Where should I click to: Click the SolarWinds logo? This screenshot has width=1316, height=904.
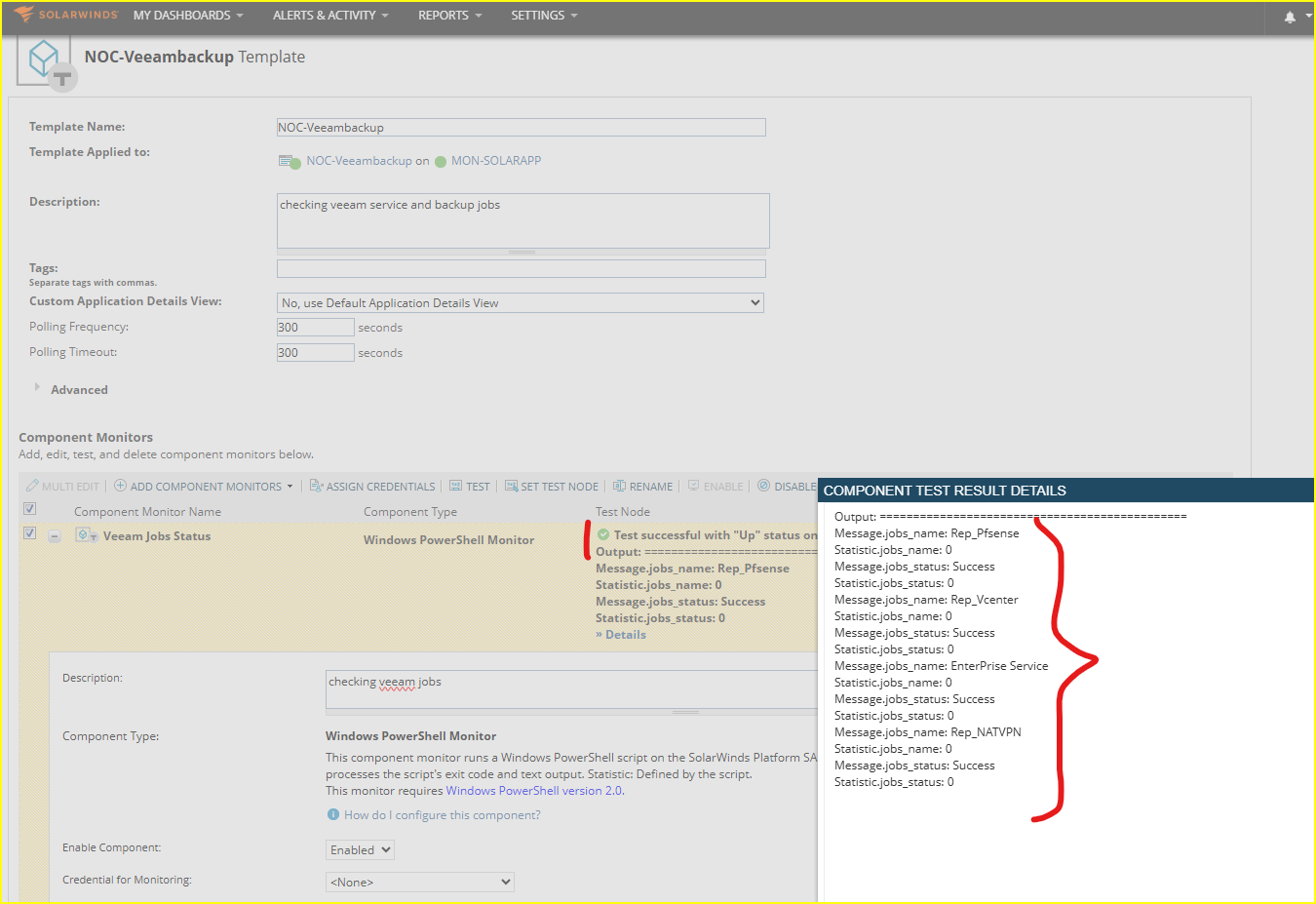point(65,15)
